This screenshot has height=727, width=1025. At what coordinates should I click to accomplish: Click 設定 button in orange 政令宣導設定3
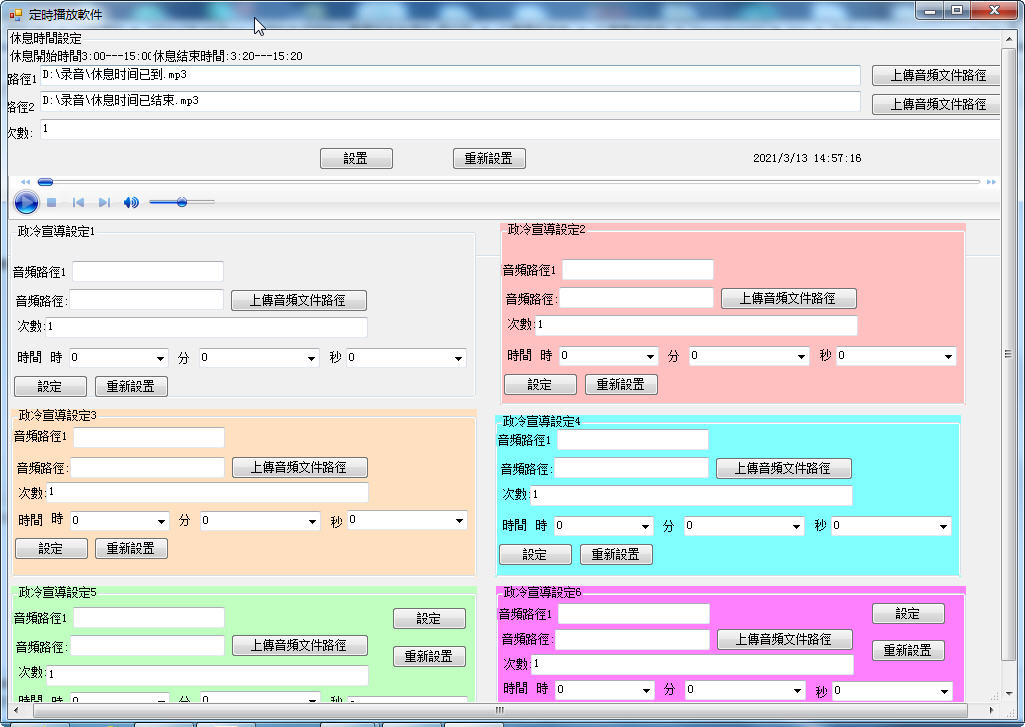(52, 549)
